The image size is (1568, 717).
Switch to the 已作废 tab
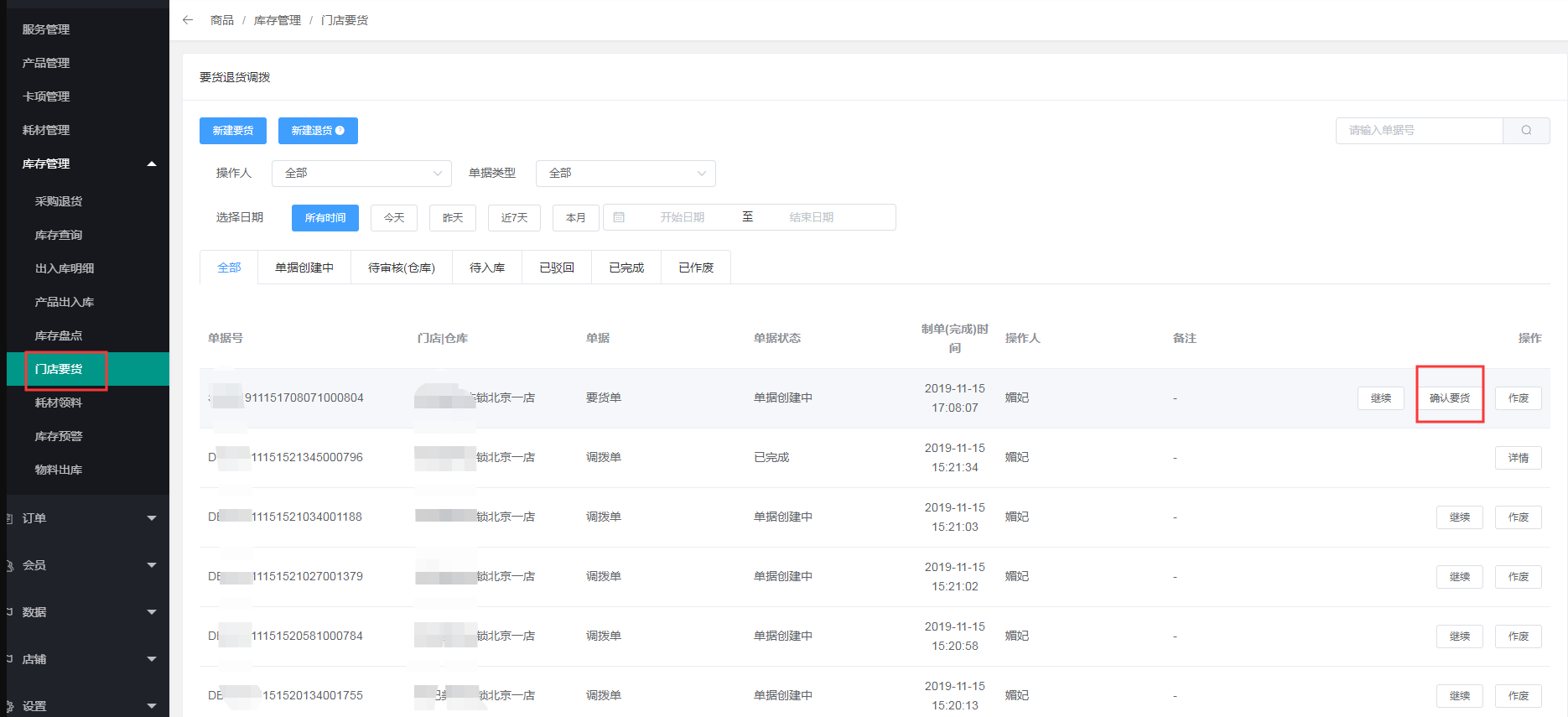(696, 268)
